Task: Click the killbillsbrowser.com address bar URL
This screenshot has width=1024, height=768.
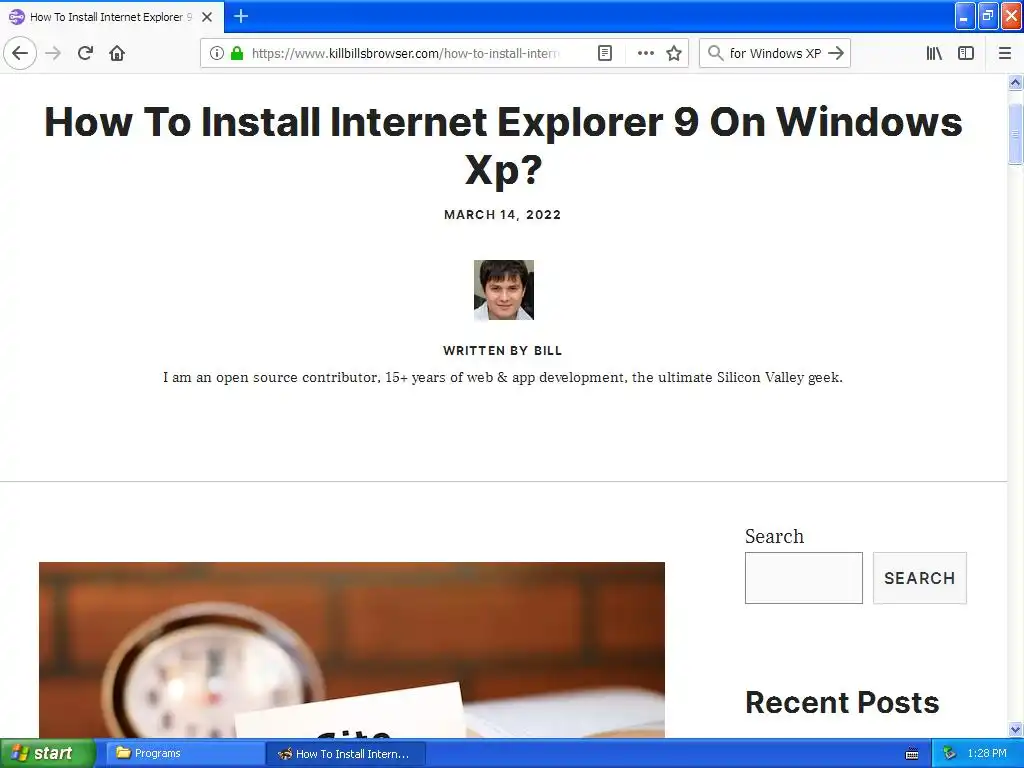Action: tap(405, 53)
